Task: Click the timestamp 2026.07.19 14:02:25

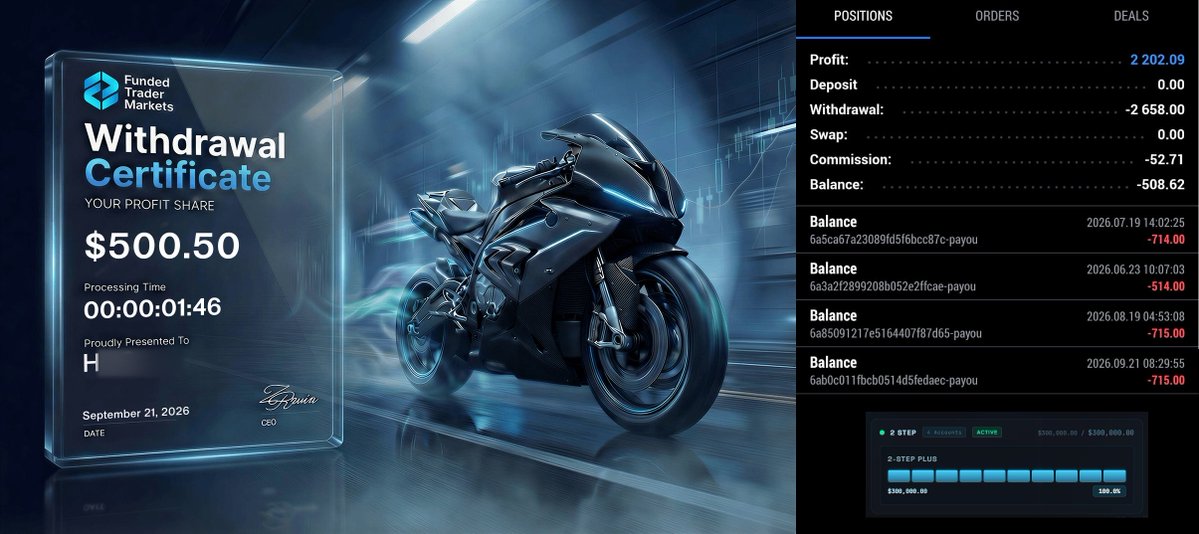Action: (x=1136, y=223)
